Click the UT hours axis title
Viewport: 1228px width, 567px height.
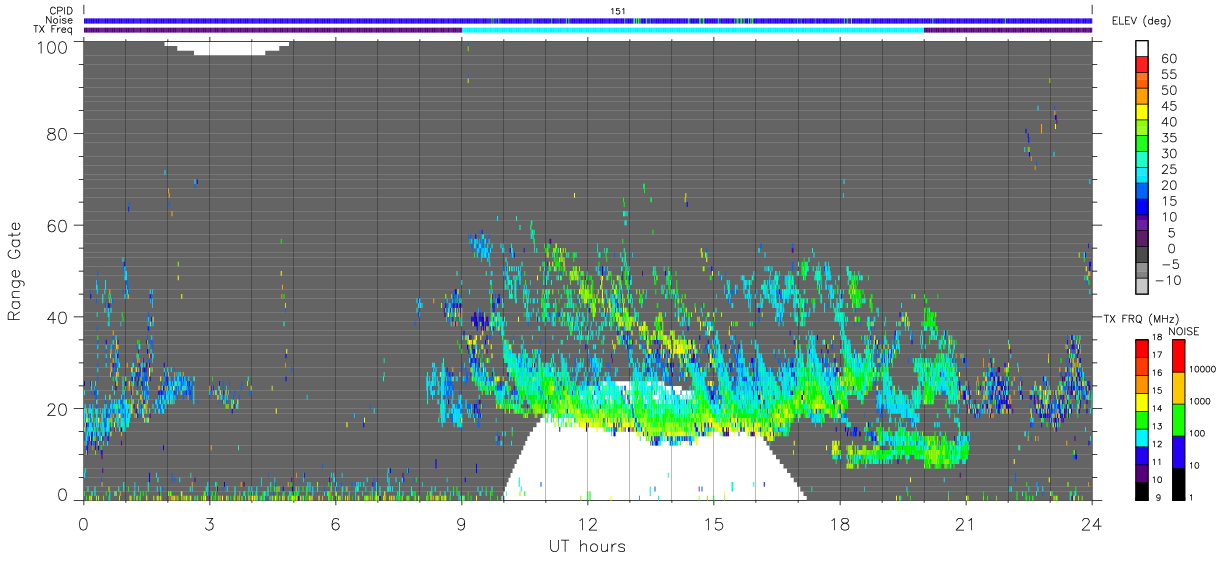tap(586, 546)
